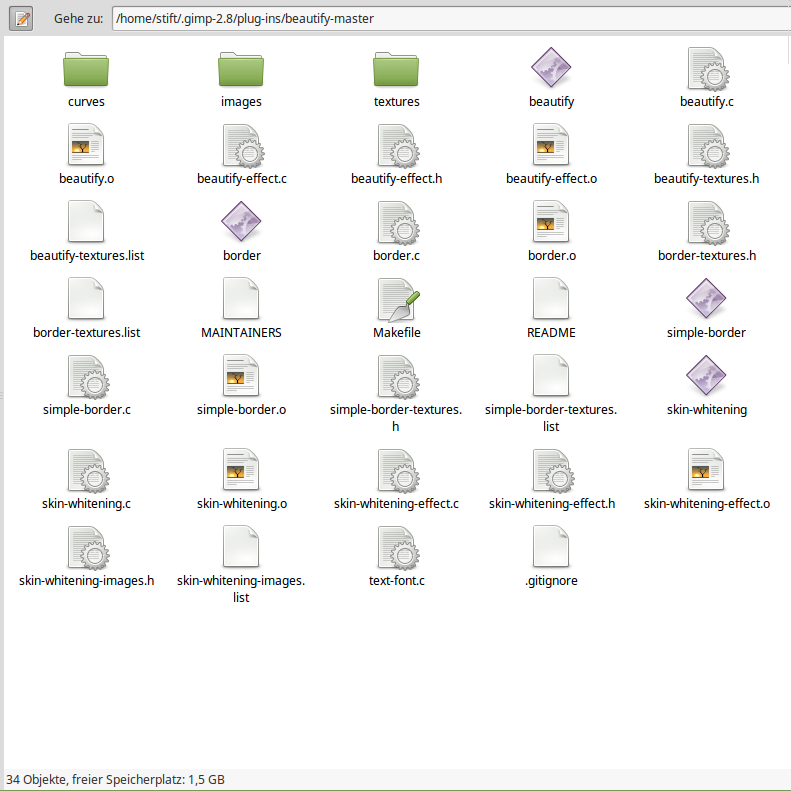Select beautify-effect.h header file
Viewport: 791px width, 791px height.
[x=396, y=146]
